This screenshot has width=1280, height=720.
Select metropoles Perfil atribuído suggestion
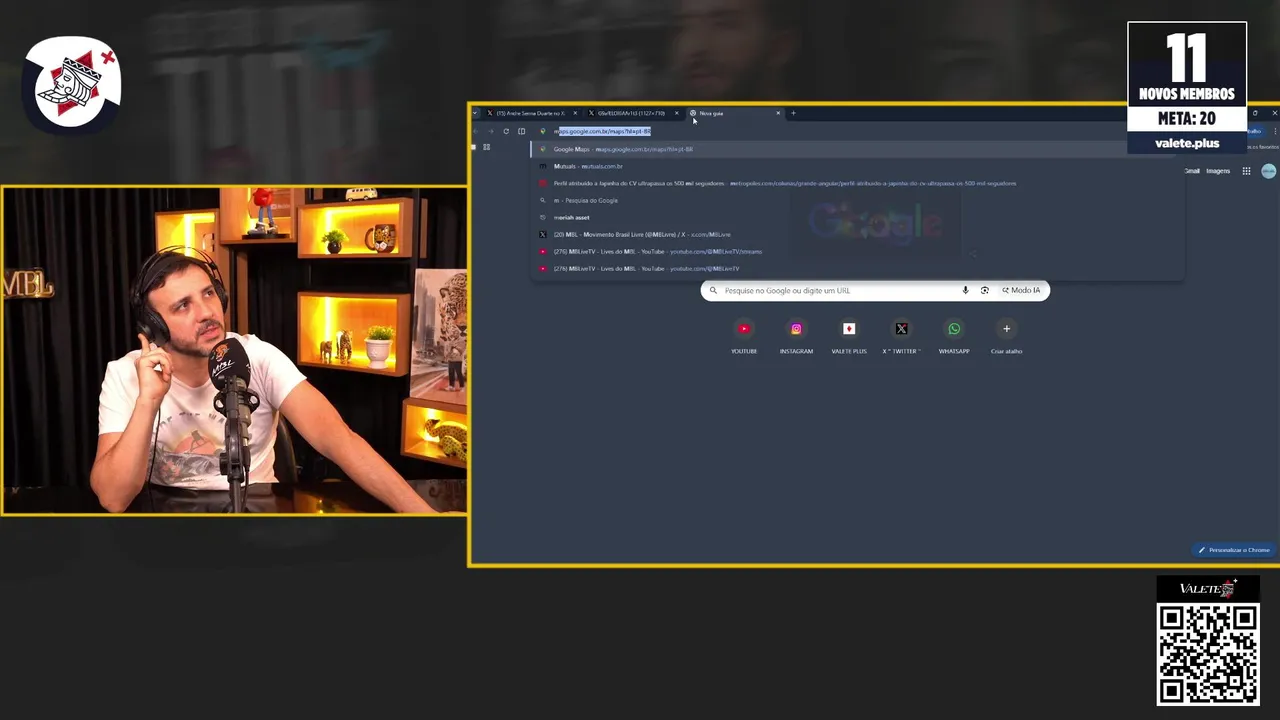pos(856,183)
